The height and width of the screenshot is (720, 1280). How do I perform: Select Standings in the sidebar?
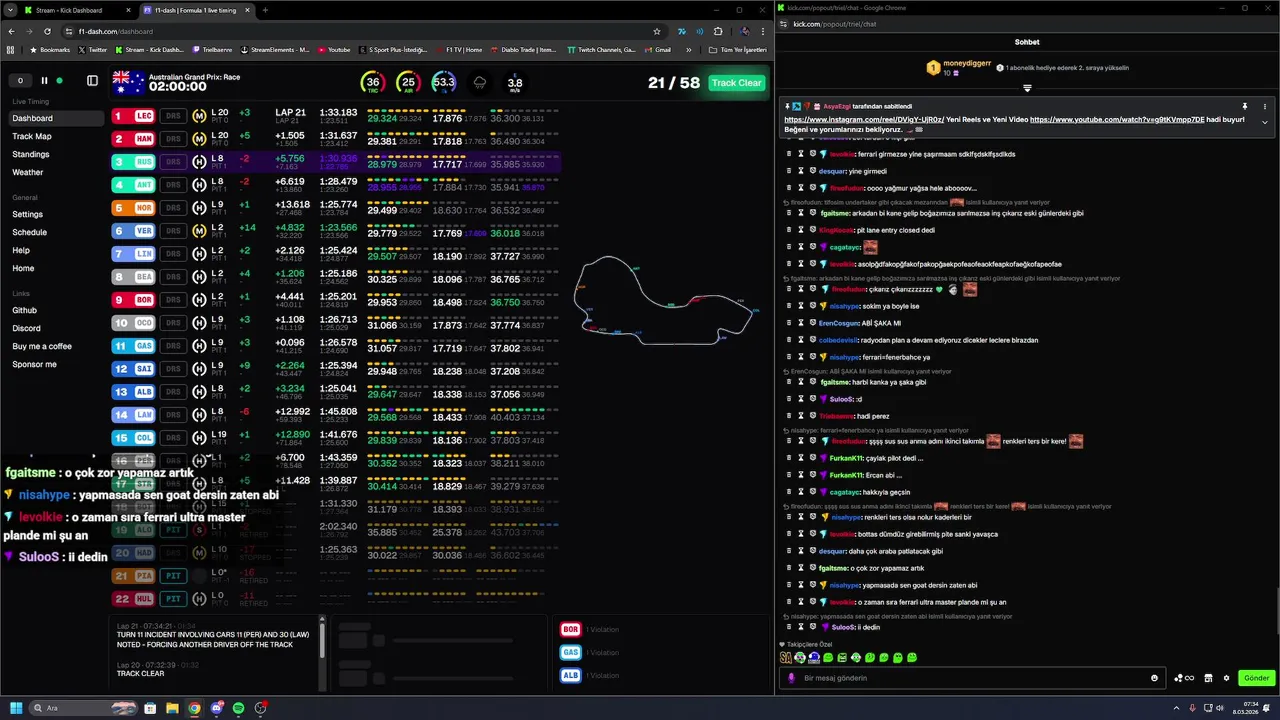click(31, 154)
